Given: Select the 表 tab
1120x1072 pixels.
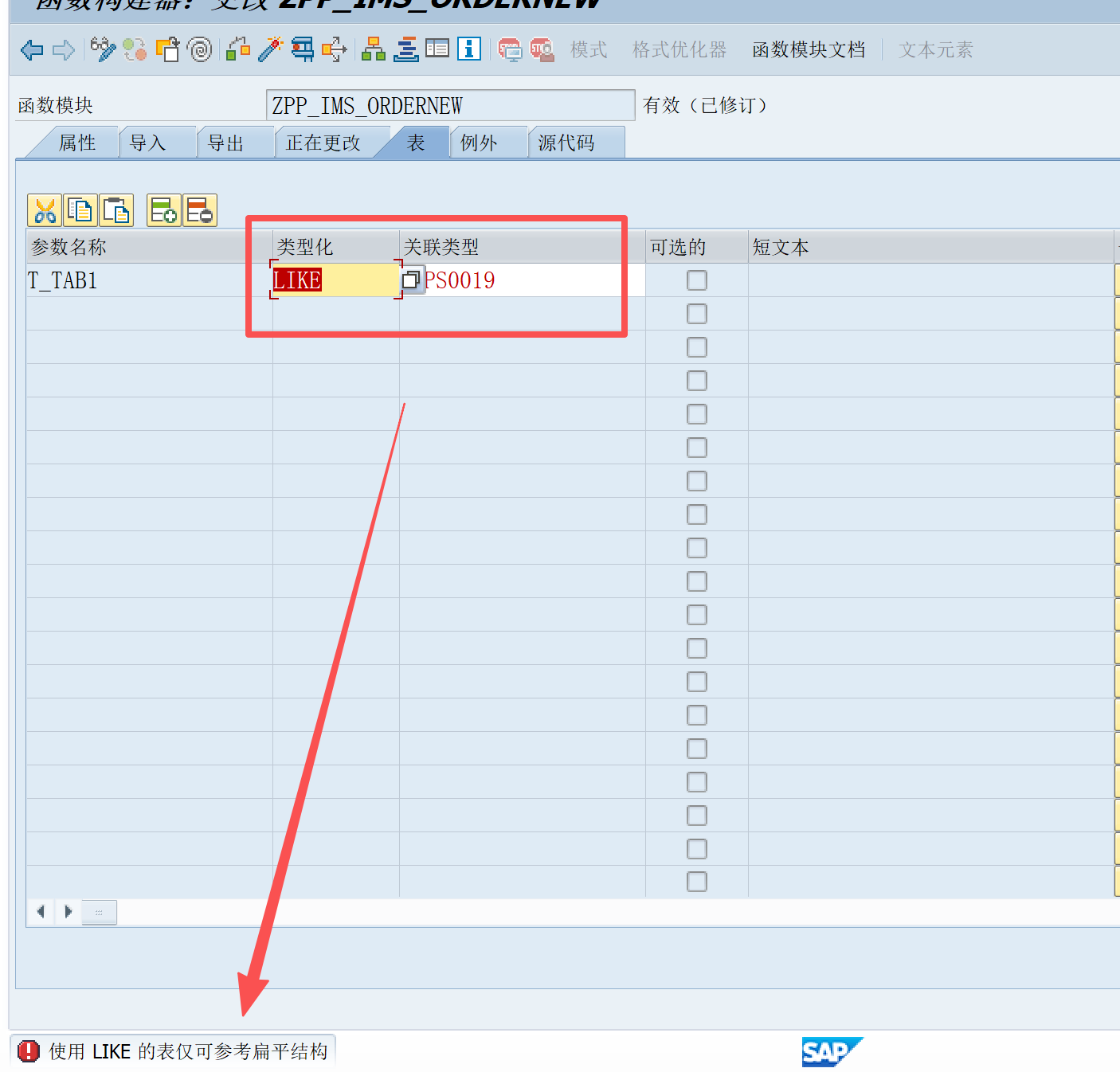Looking at the screenshot, I should (416, 143).
